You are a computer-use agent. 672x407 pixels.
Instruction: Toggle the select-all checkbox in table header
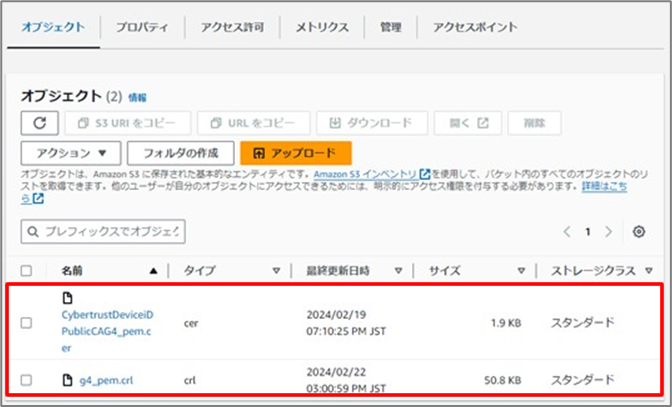tap(26, 271)
